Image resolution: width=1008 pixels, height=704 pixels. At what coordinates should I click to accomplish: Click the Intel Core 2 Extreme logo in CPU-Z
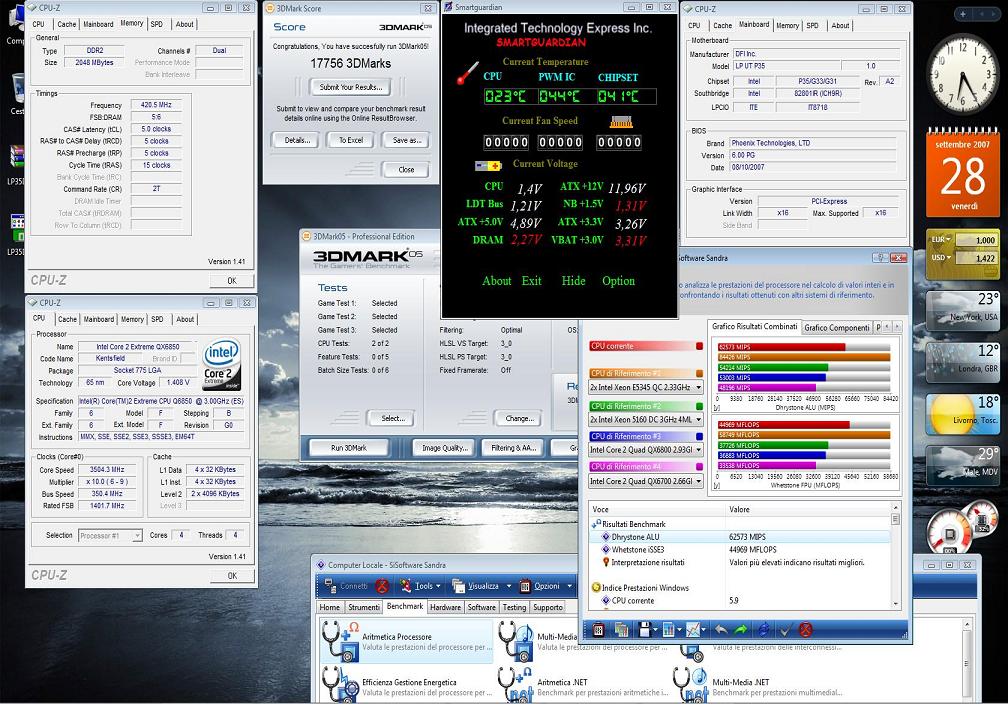221,365
